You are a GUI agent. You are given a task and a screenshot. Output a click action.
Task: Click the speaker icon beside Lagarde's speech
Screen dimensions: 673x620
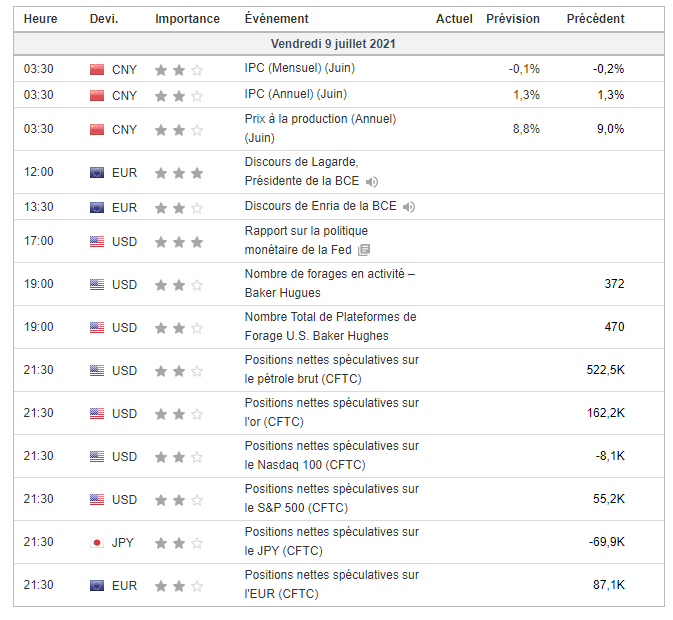pyautogui.click(x=372, y=181)
